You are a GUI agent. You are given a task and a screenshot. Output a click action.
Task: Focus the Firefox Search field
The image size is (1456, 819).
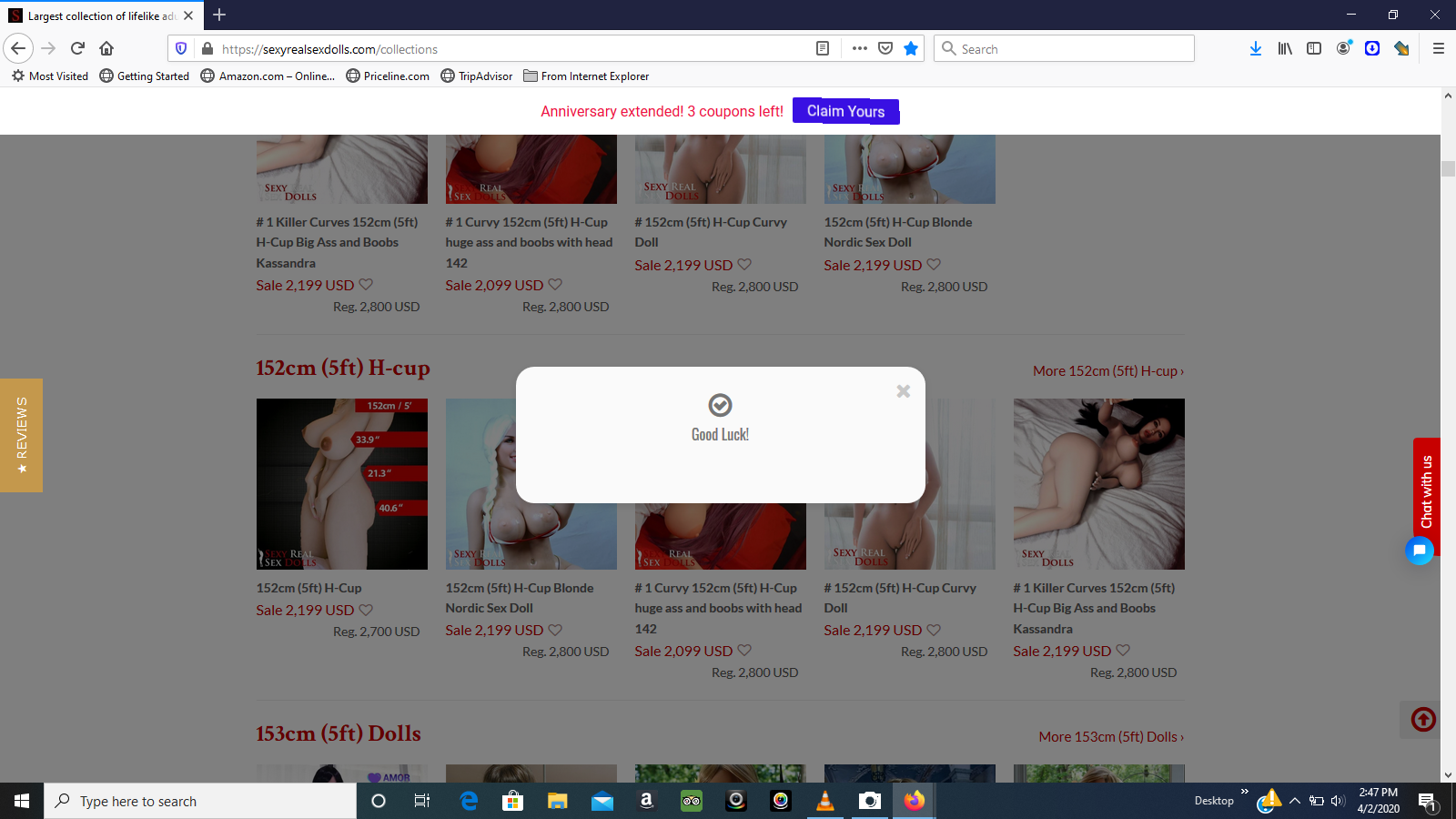1064,48
